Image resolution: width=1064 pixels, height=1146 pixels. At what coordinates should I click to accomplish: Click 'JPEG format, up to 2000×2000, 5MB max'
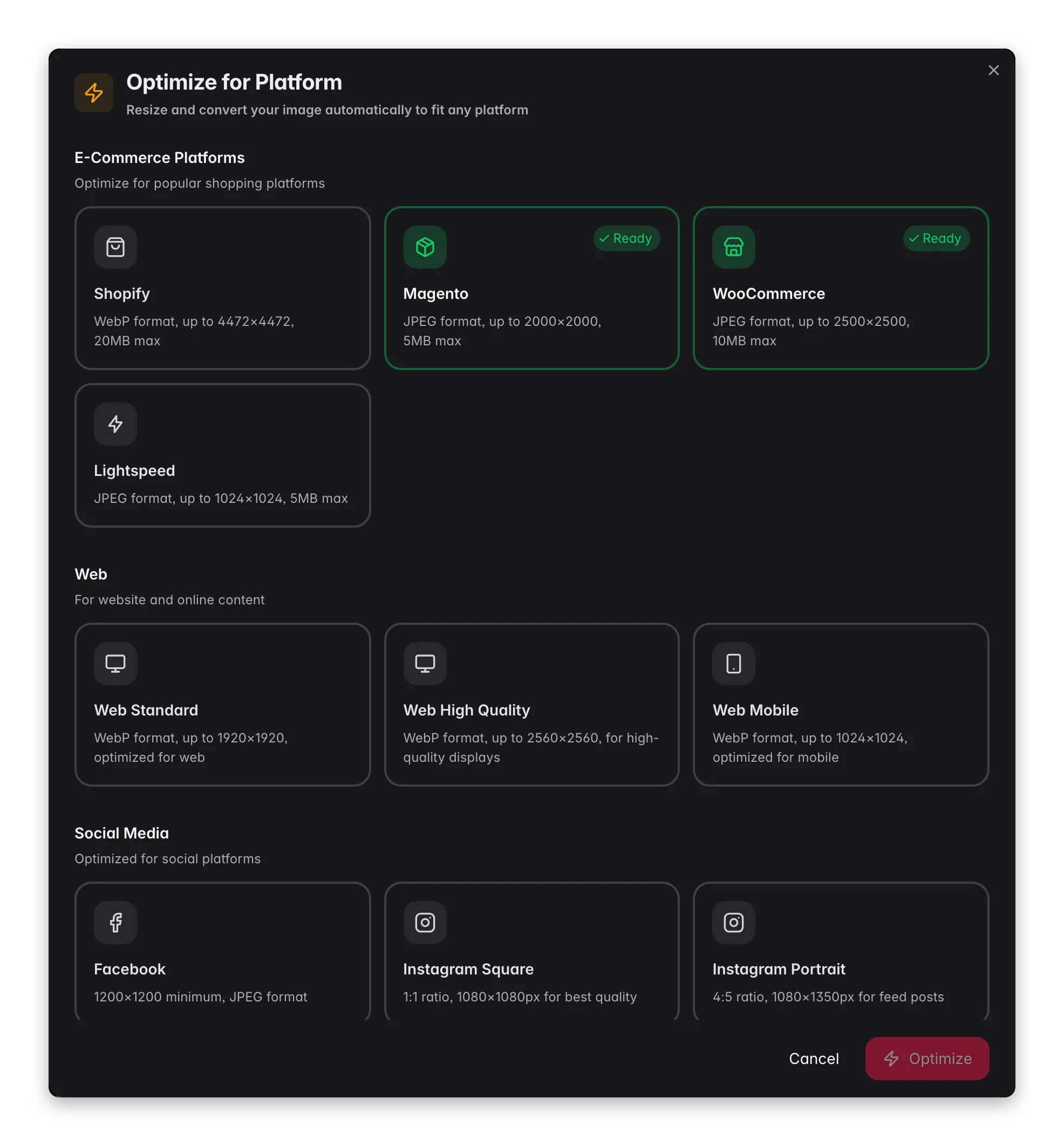coord(502,331)
